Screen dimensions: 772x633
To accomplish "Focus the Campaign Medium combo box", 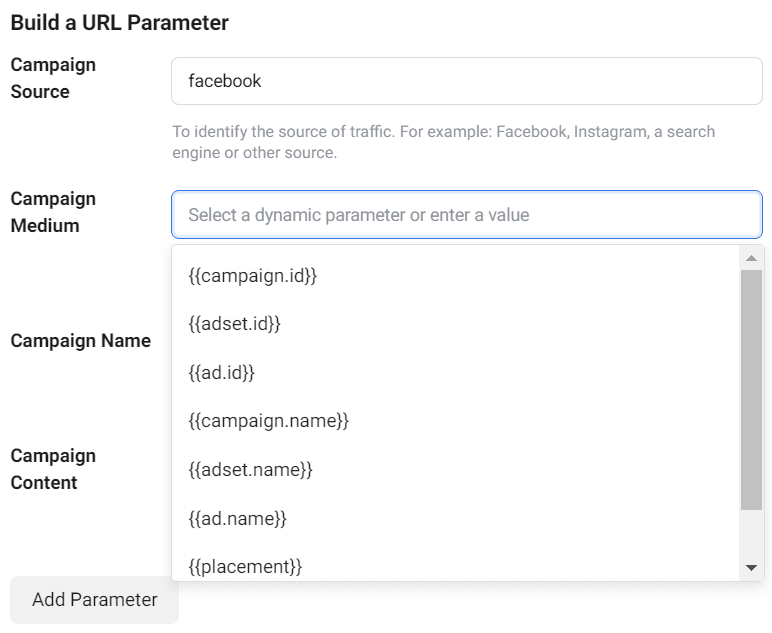I will pos(467,215).
